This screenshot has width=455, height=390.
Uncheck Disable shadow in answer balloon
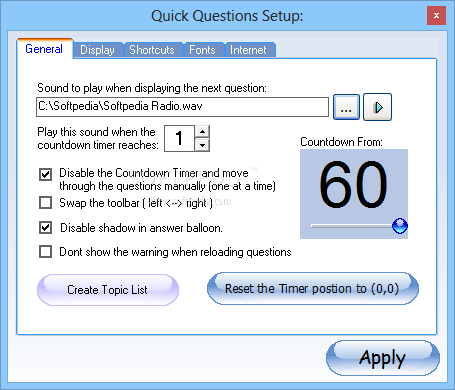(x=45, y=228)
